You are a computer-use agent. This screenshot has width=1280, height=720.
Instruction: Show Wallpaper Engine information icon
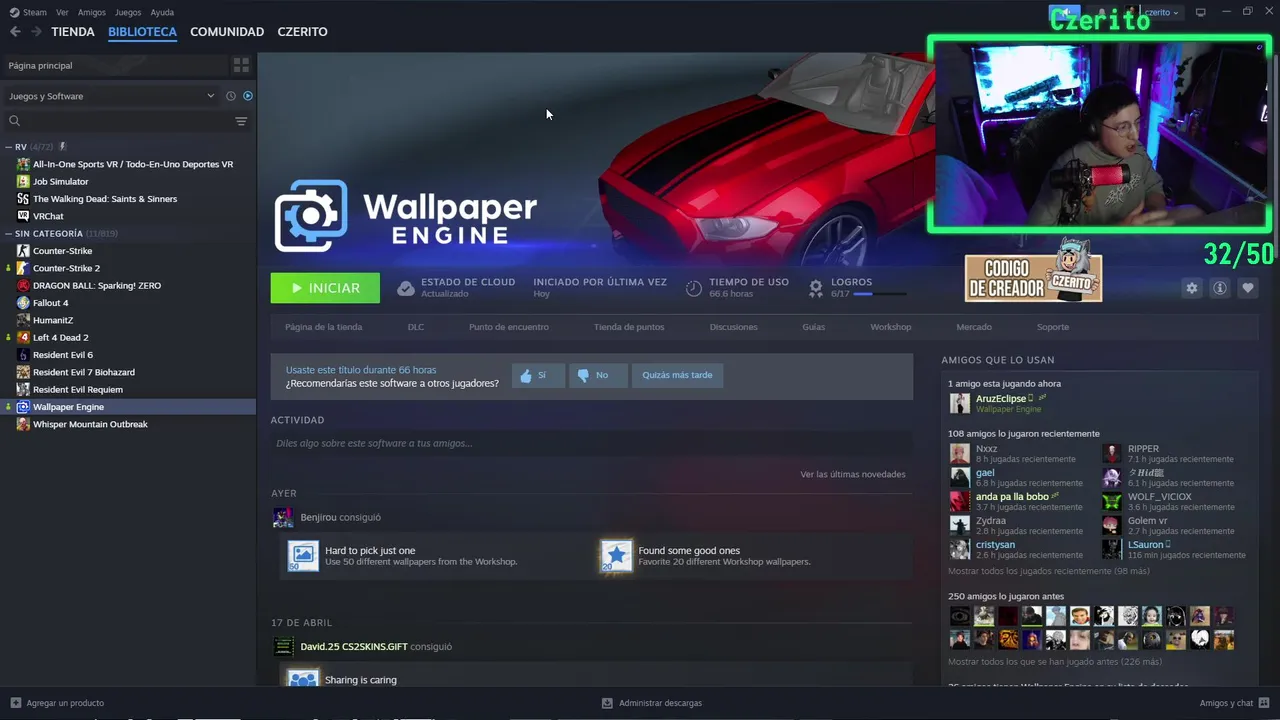[1219, 288]
